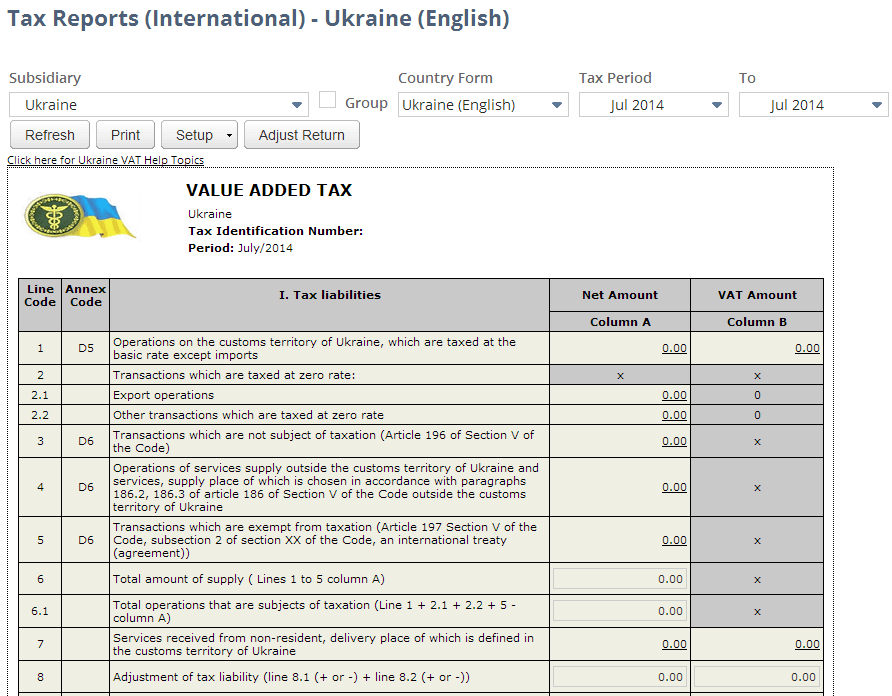Open the Tax Period dropdown
Image resolution: width=892 pixels, height=696 pixels.
pyautogui.click(x=654, y=105)
